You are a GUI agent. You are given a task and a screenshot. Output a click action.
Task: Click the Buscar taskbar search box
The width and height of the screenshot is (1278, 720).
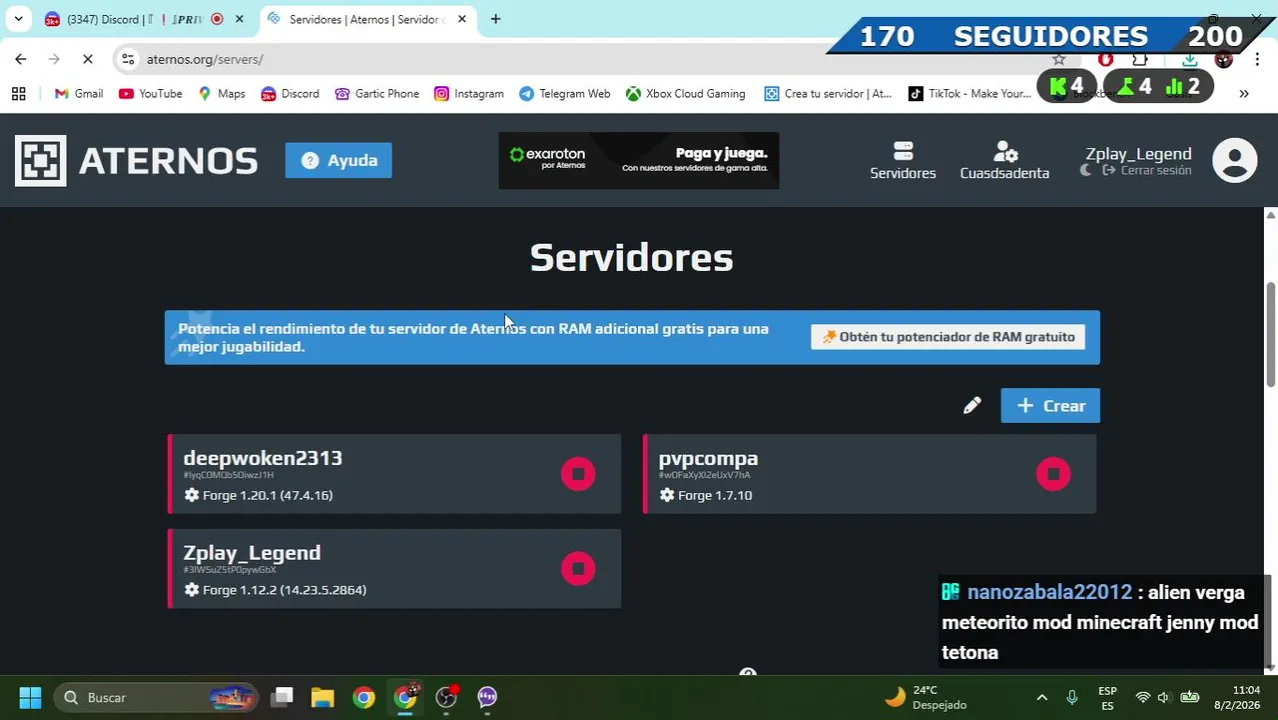(157, 697)
